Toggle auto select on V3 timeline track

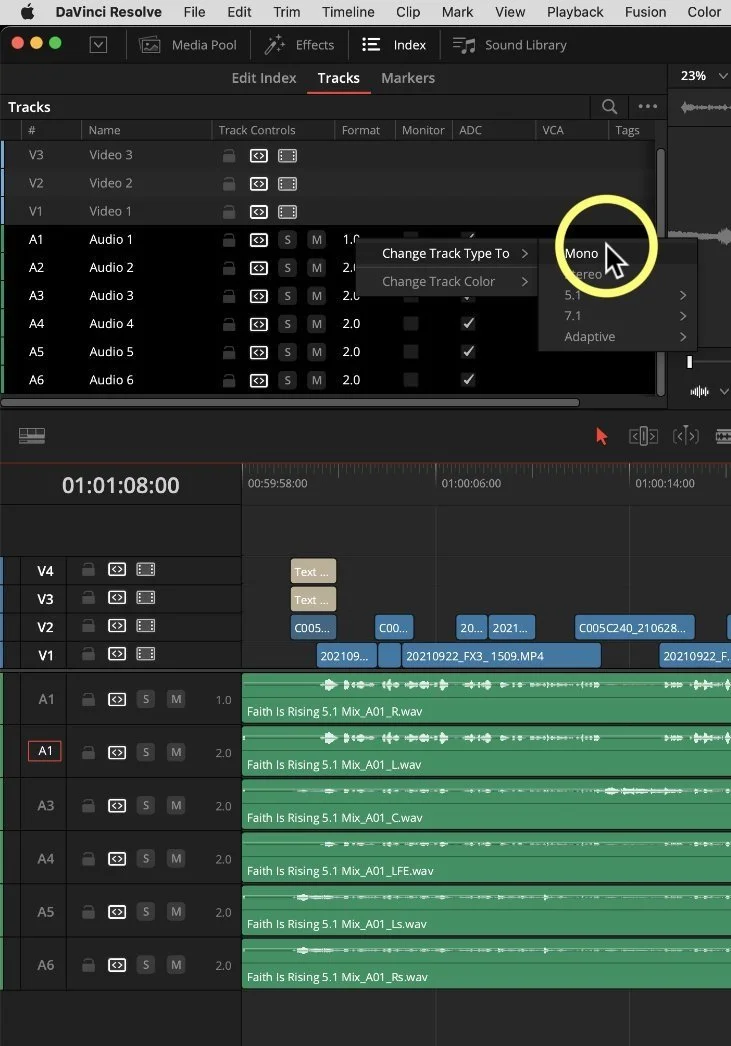[117, 598]
